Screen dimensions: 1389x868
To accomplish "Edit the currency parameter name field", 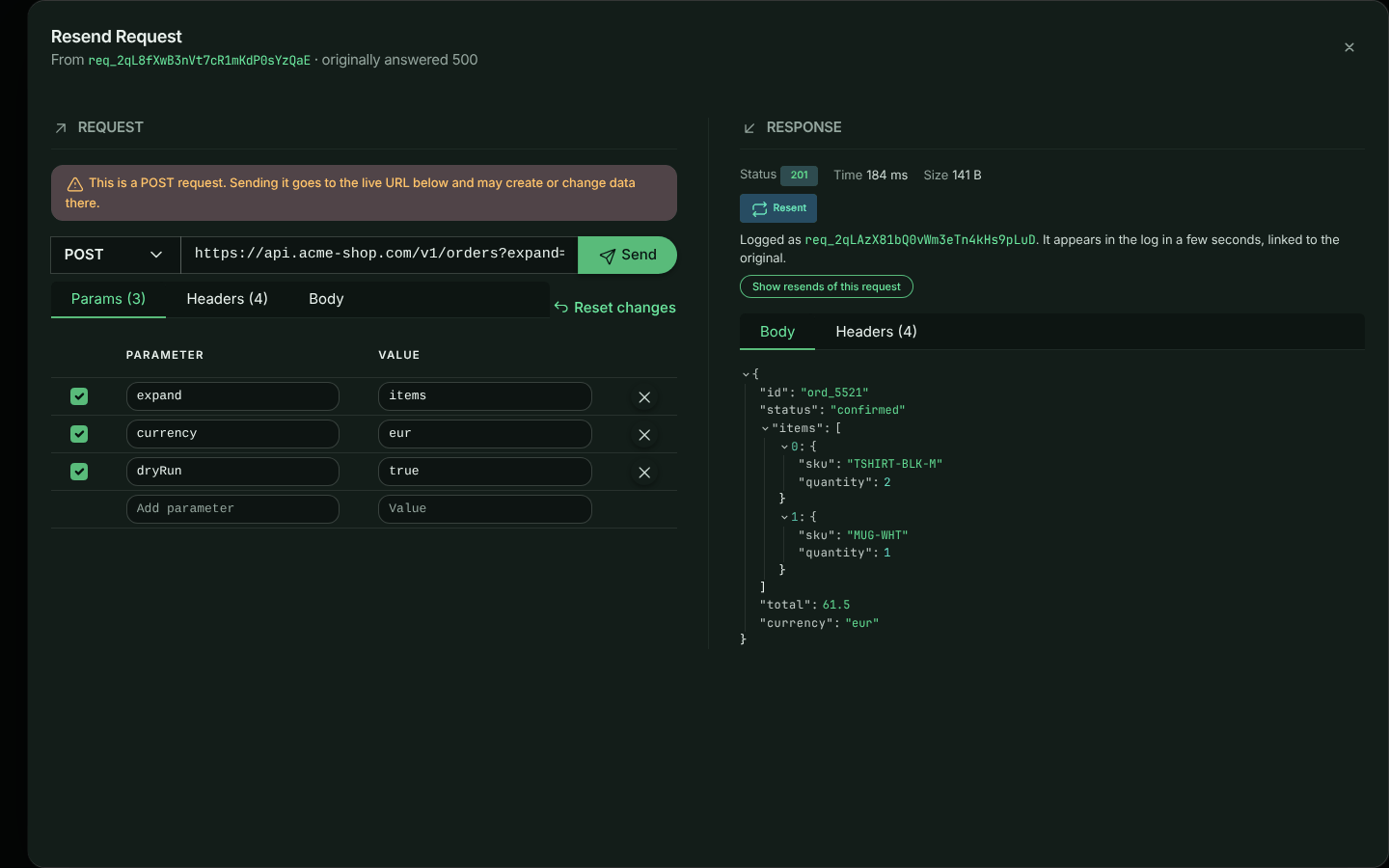I will click(x=232, y=434).
